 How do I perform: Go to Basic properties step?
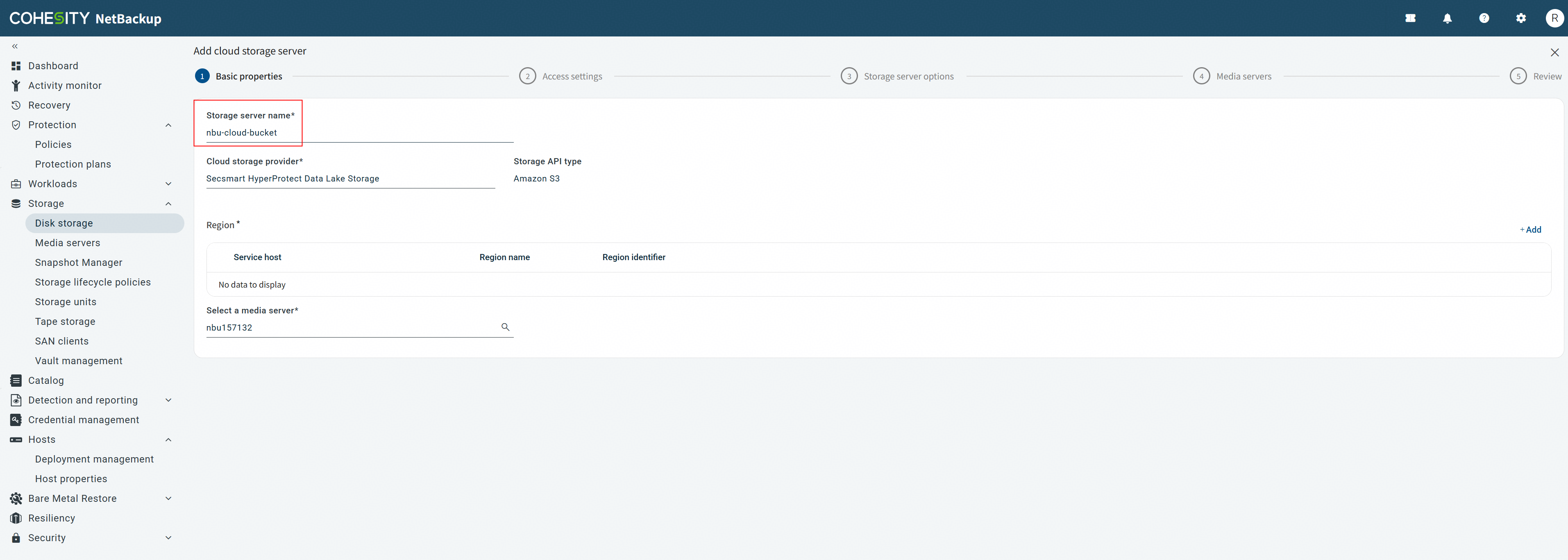coord(238,76)
